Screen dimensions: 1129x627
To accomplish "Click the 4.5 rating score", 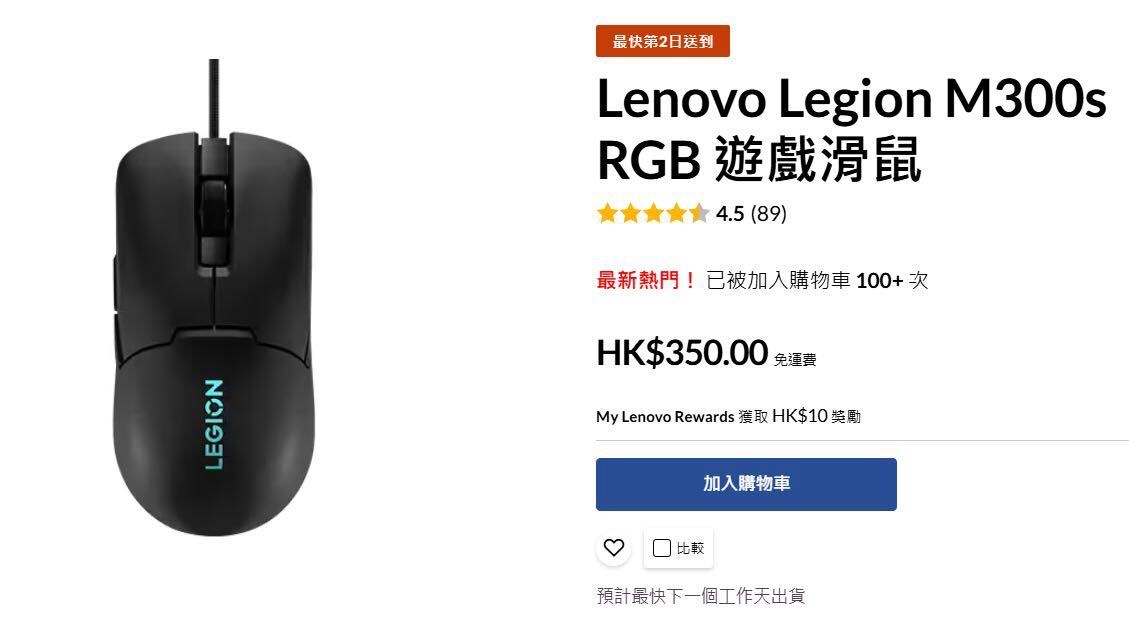I will 729,214.
